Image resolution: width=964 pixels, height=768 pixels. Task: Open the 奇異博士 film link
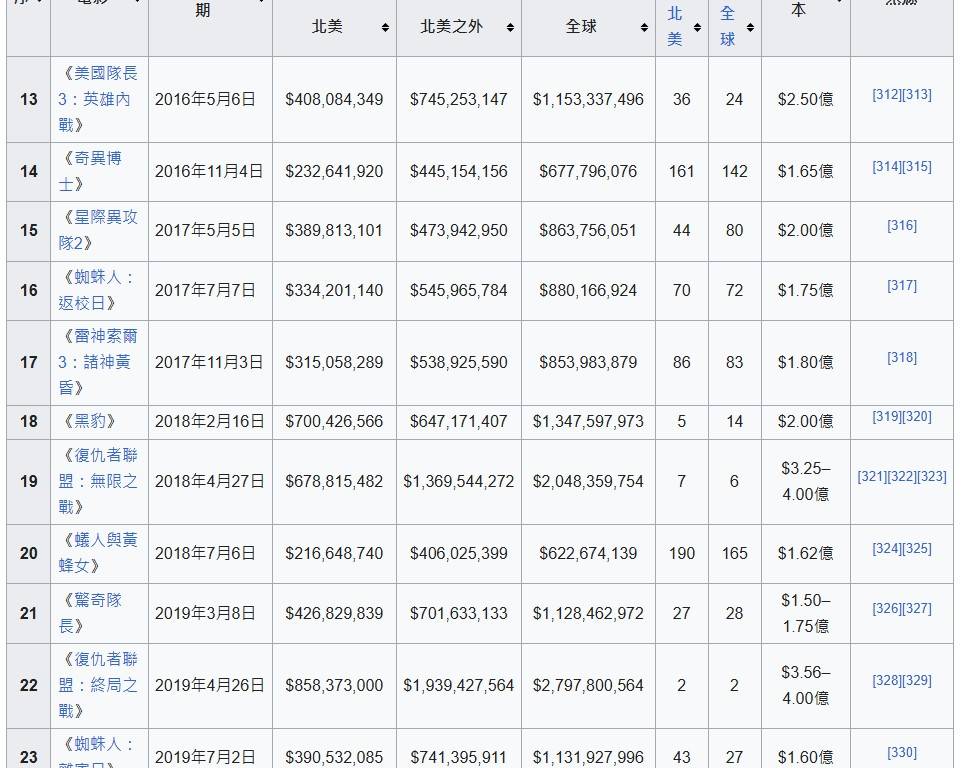[90, 171]
